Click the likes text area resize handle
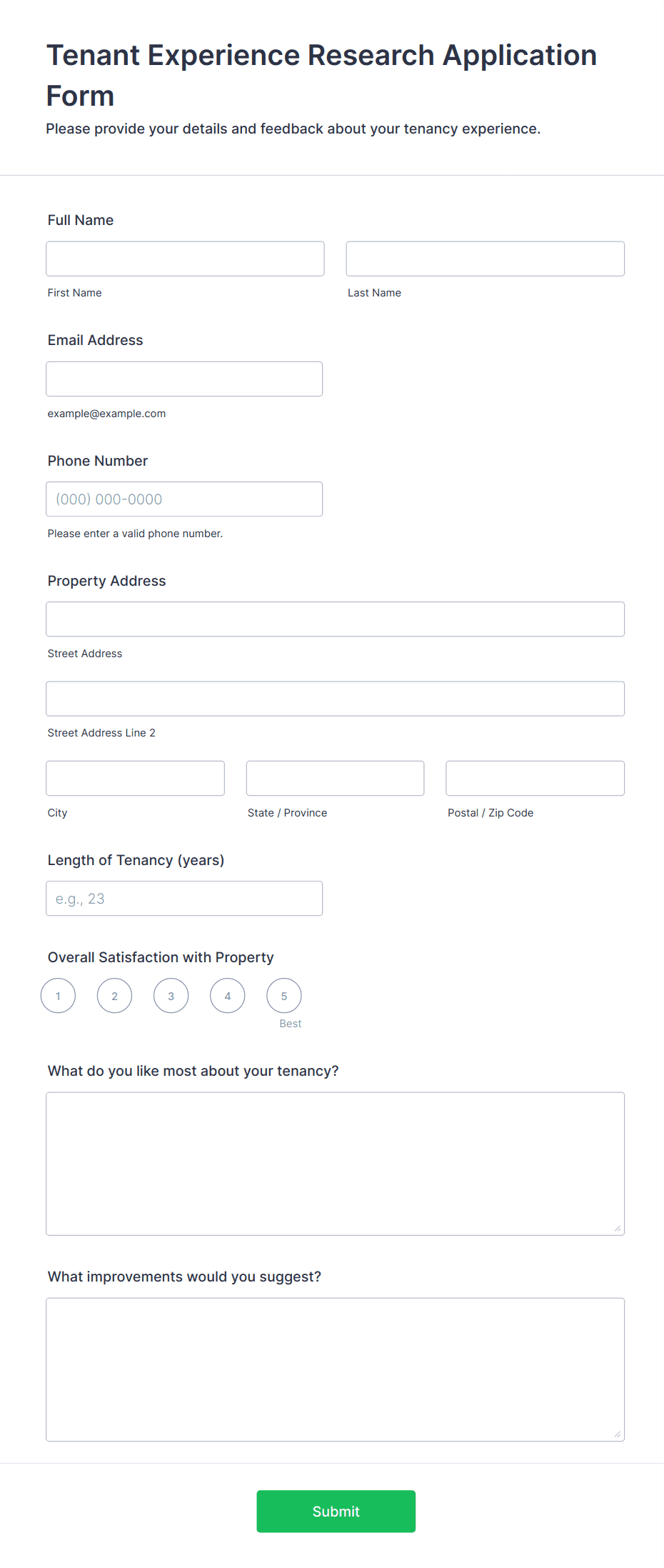Screen dimensions: 664x1568 coord(617,1229)
